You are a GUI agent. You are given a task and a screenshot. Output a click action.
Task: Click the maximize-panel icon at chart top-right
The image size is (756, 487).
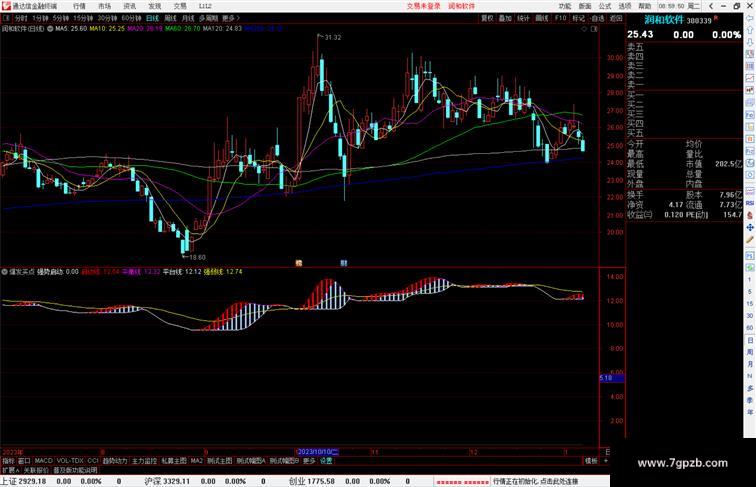click(594, 29)
